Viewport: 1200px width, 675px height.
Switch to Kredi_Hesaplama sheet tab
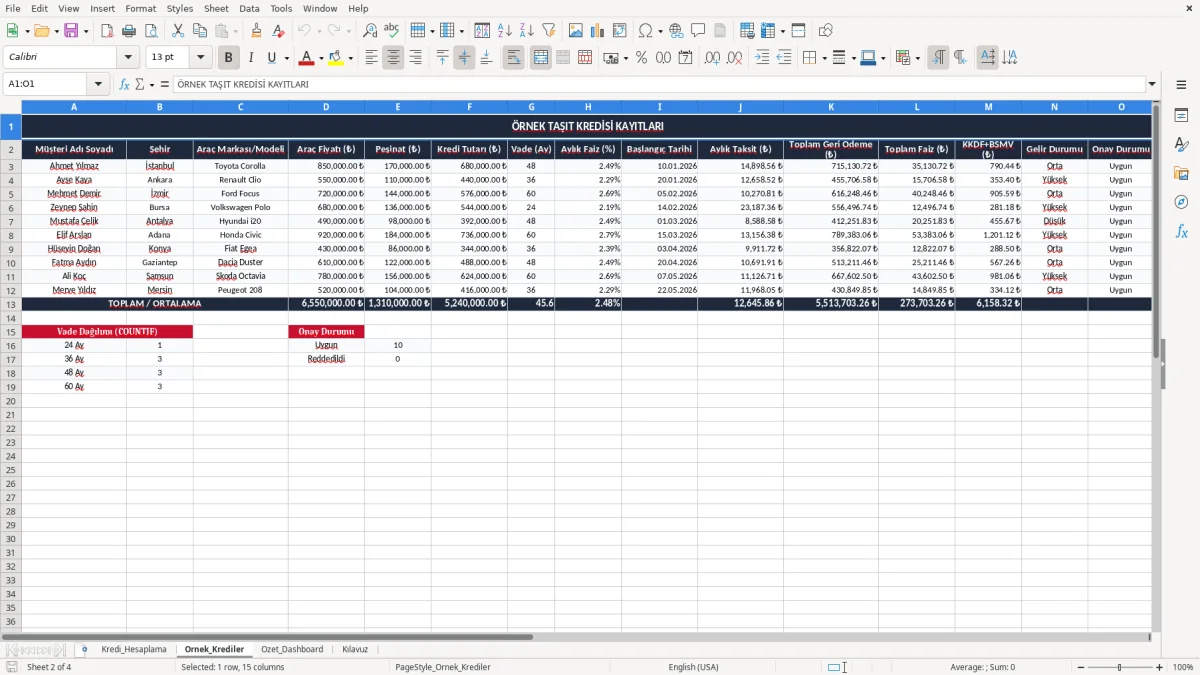[134, 650]
